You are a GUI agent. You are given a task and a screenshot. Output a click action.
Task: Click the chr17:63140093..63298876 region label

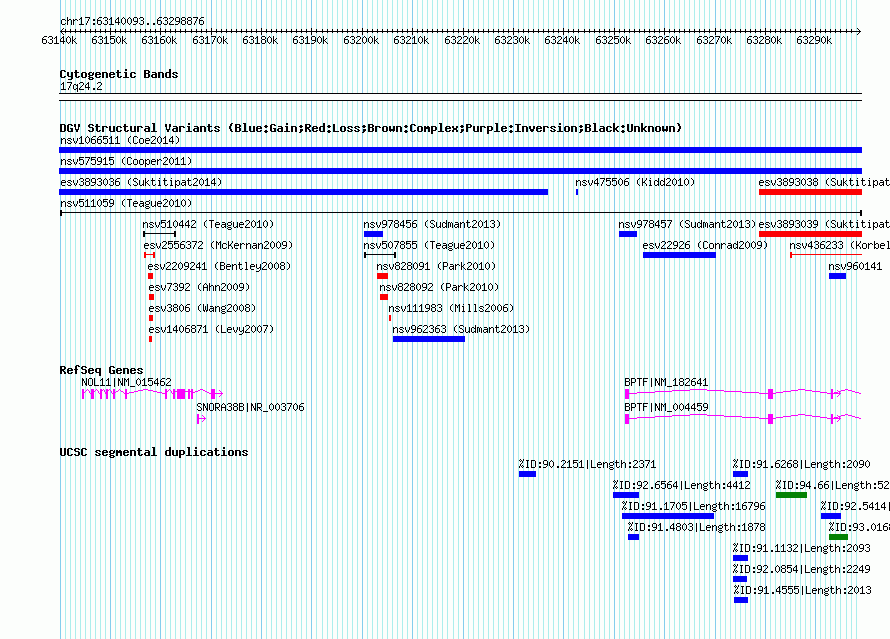coord(132,21)
